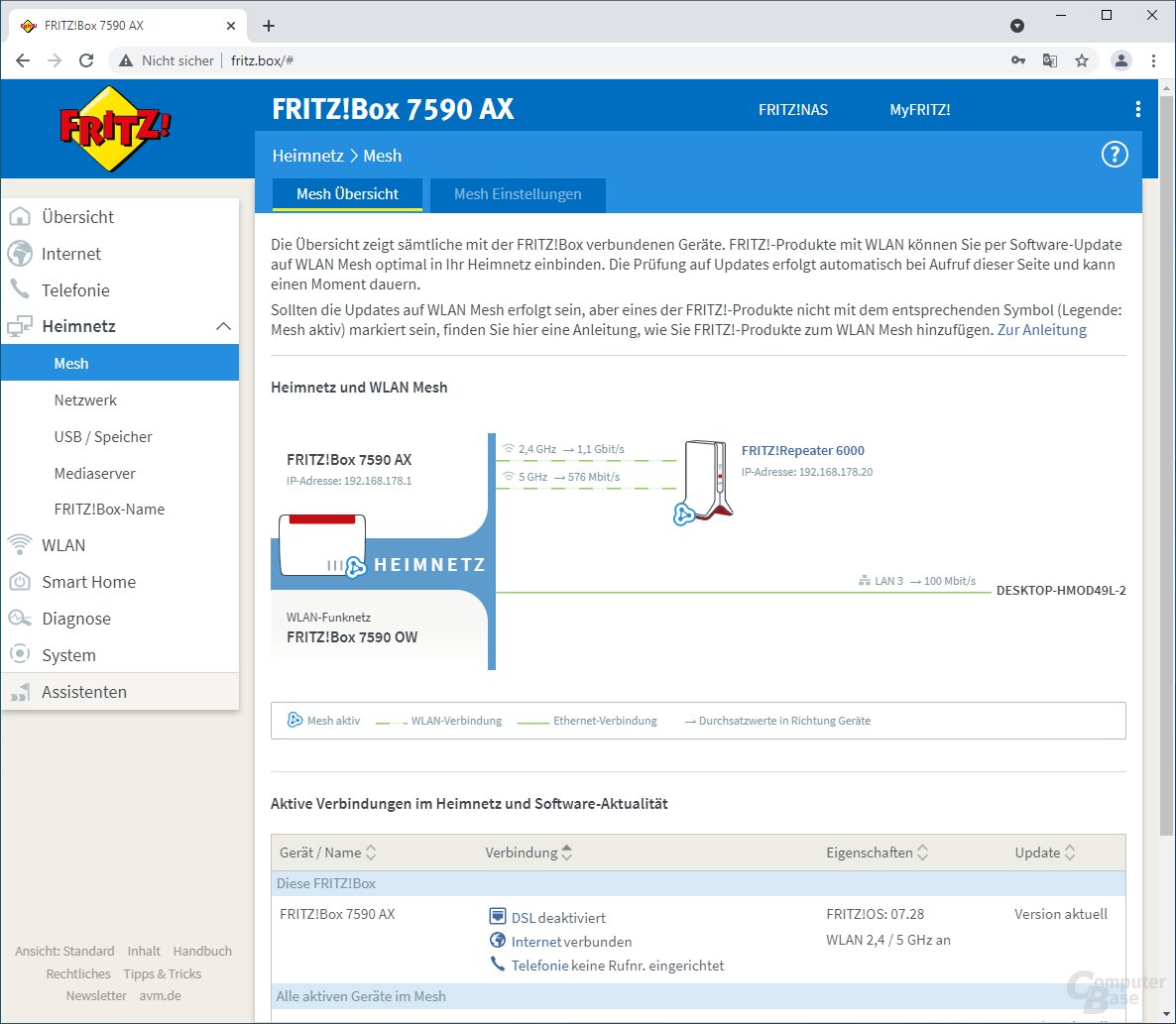Open the FRITZ!Repeater 6000 link
The height and width of the screenshot is (1024, 1176).
coord(802,450)
